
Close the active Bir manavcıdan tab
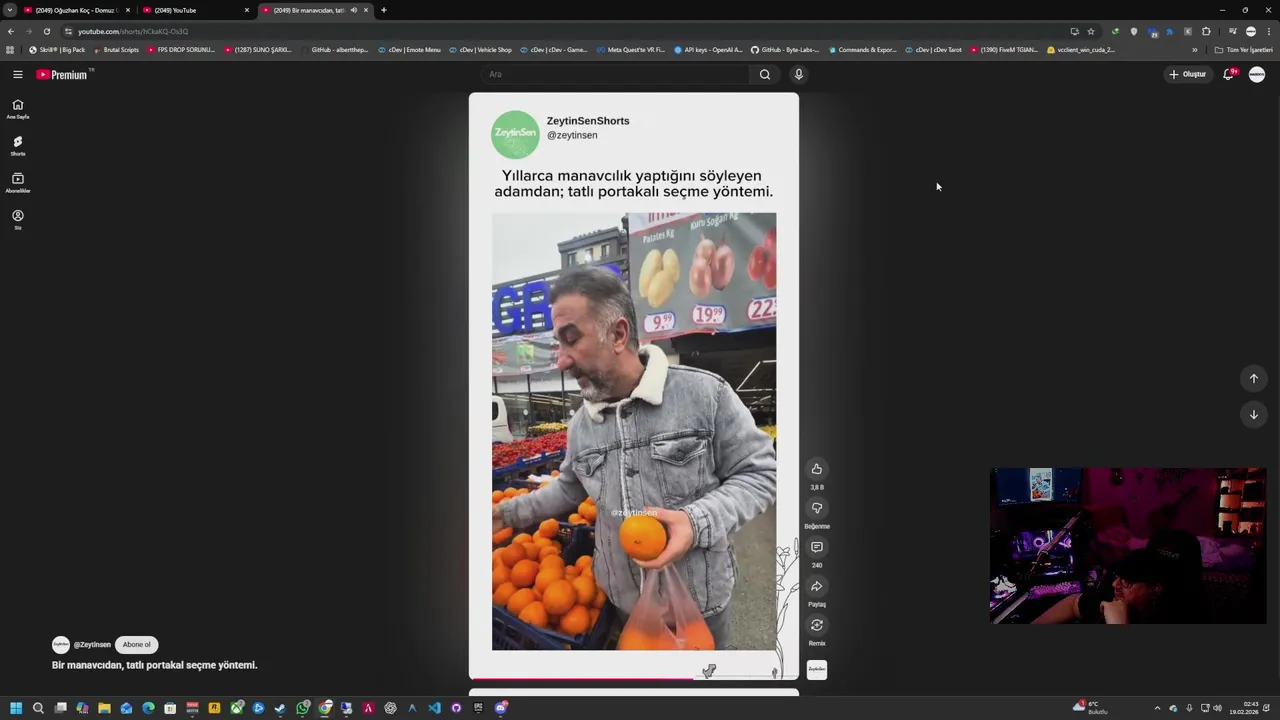(366, 10)
